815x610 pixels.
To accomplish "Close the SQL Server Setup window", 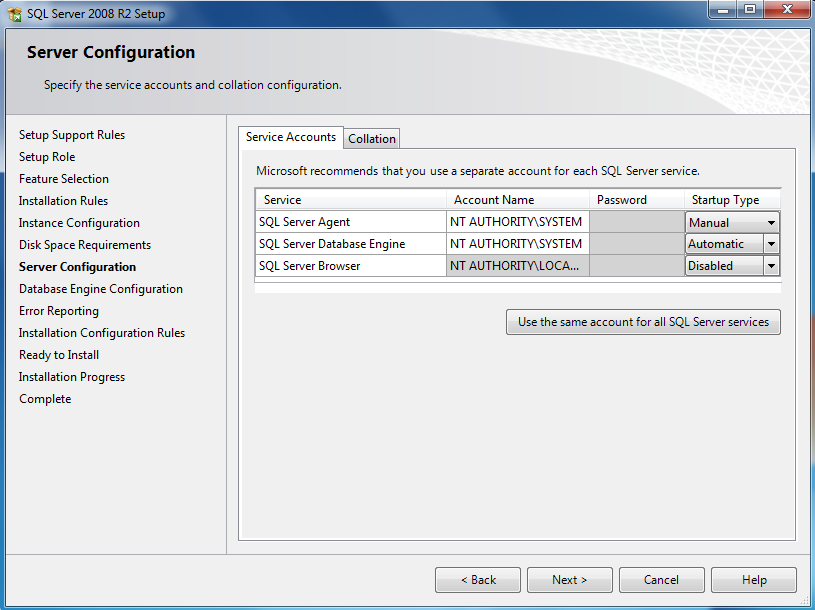I will click(786, 9).
